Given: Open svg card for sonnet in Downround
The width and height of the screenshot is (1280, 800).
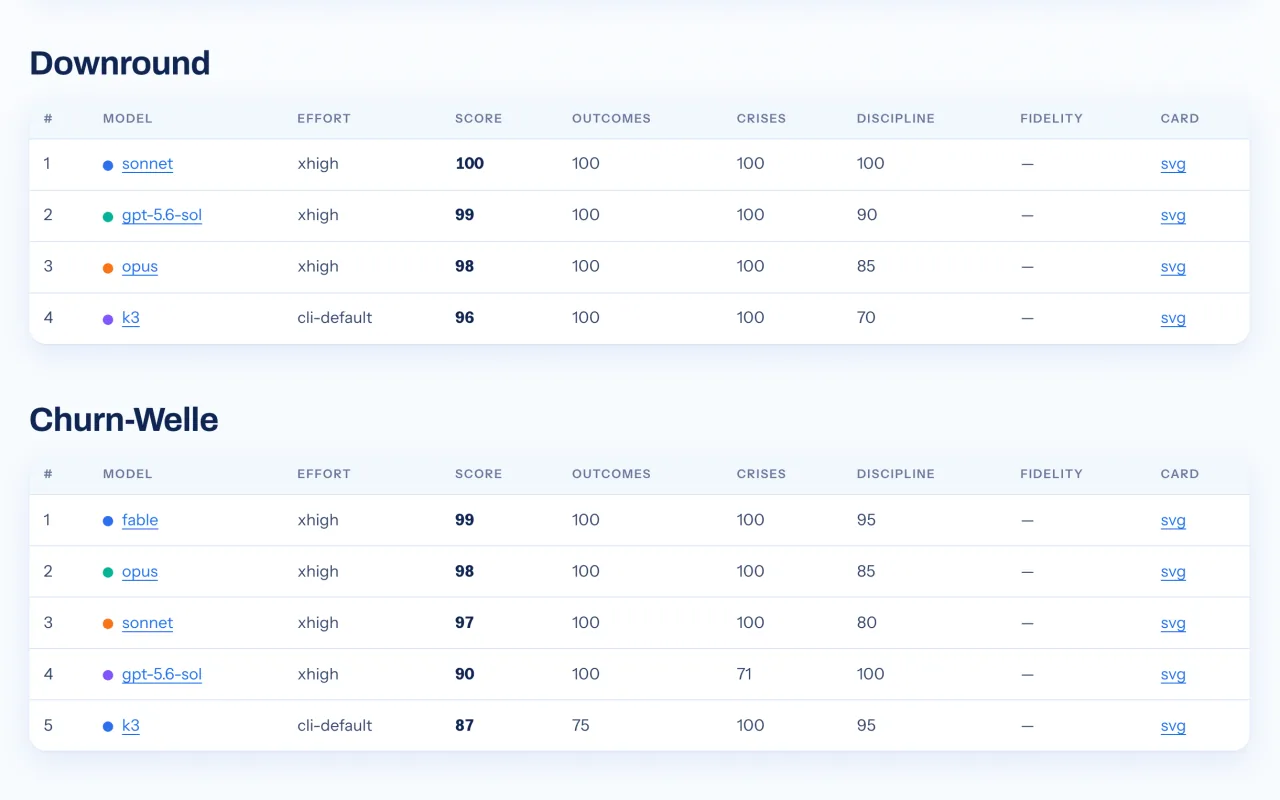Looking at the screenshot, I should coord(1173,164).
